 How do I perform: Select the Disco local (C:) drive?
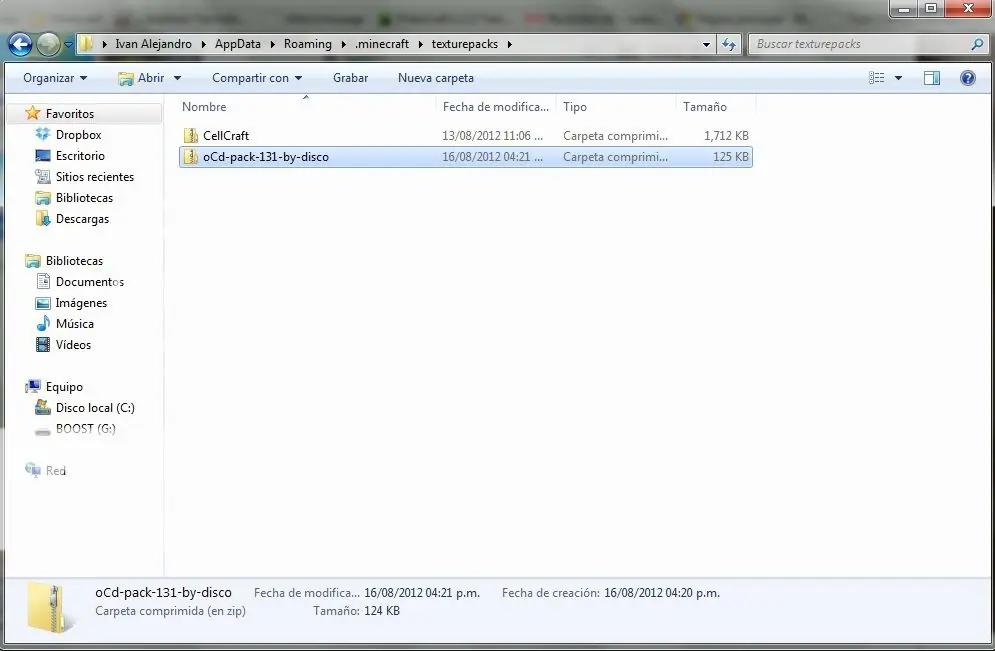pyautogui.click(x=95, y=408)
